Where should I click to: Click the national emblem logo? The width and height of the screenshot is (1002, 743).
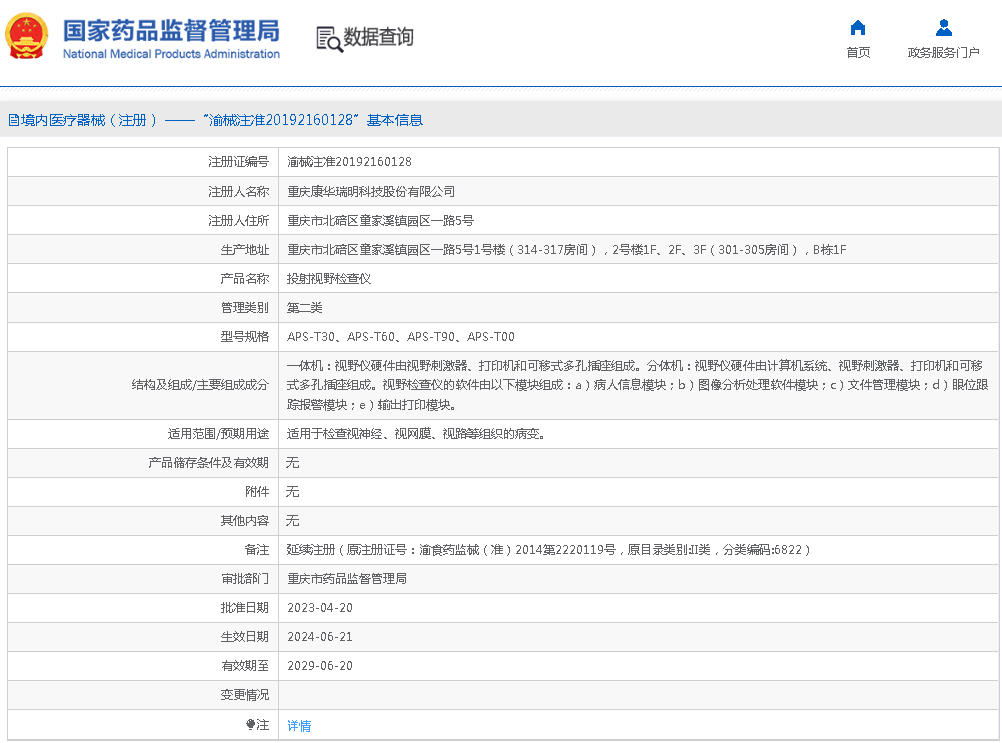coord(27,37)
